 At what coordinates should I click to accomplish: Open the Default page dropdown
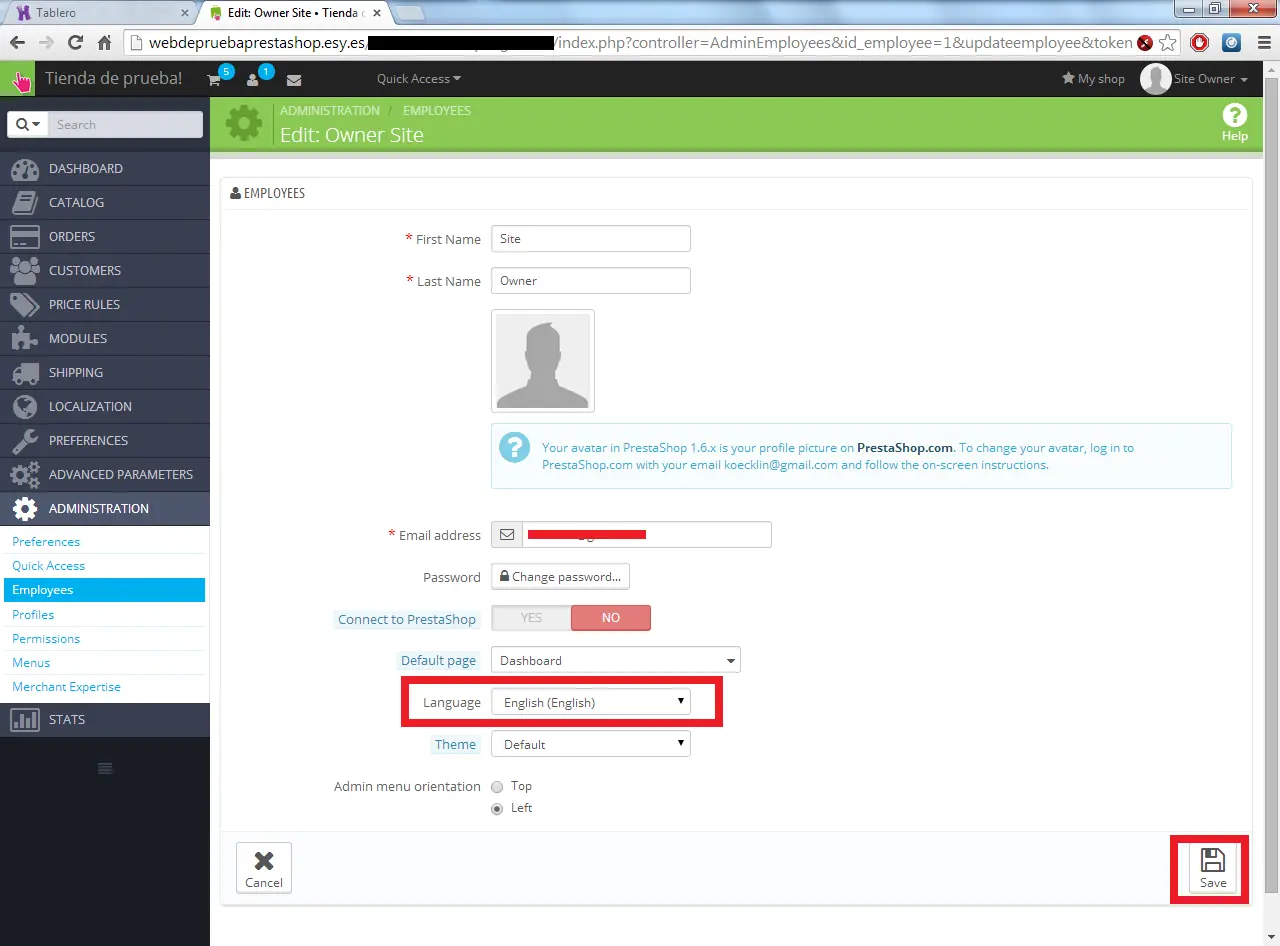point(616,660)
